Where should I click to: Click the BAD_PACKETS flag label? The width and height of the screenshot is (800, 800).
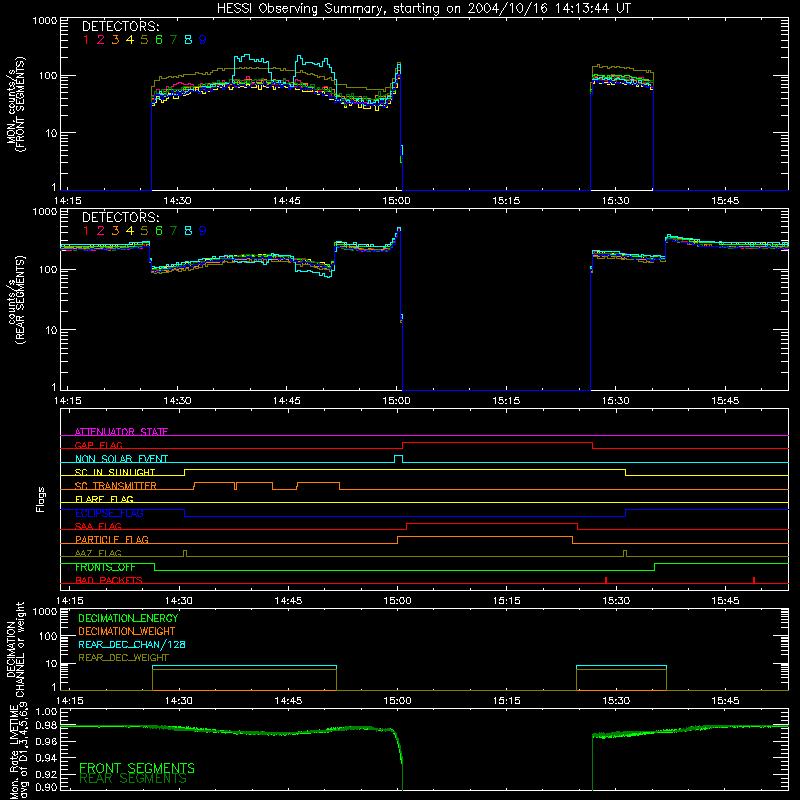pyautogui.click(x=109, y=581)
